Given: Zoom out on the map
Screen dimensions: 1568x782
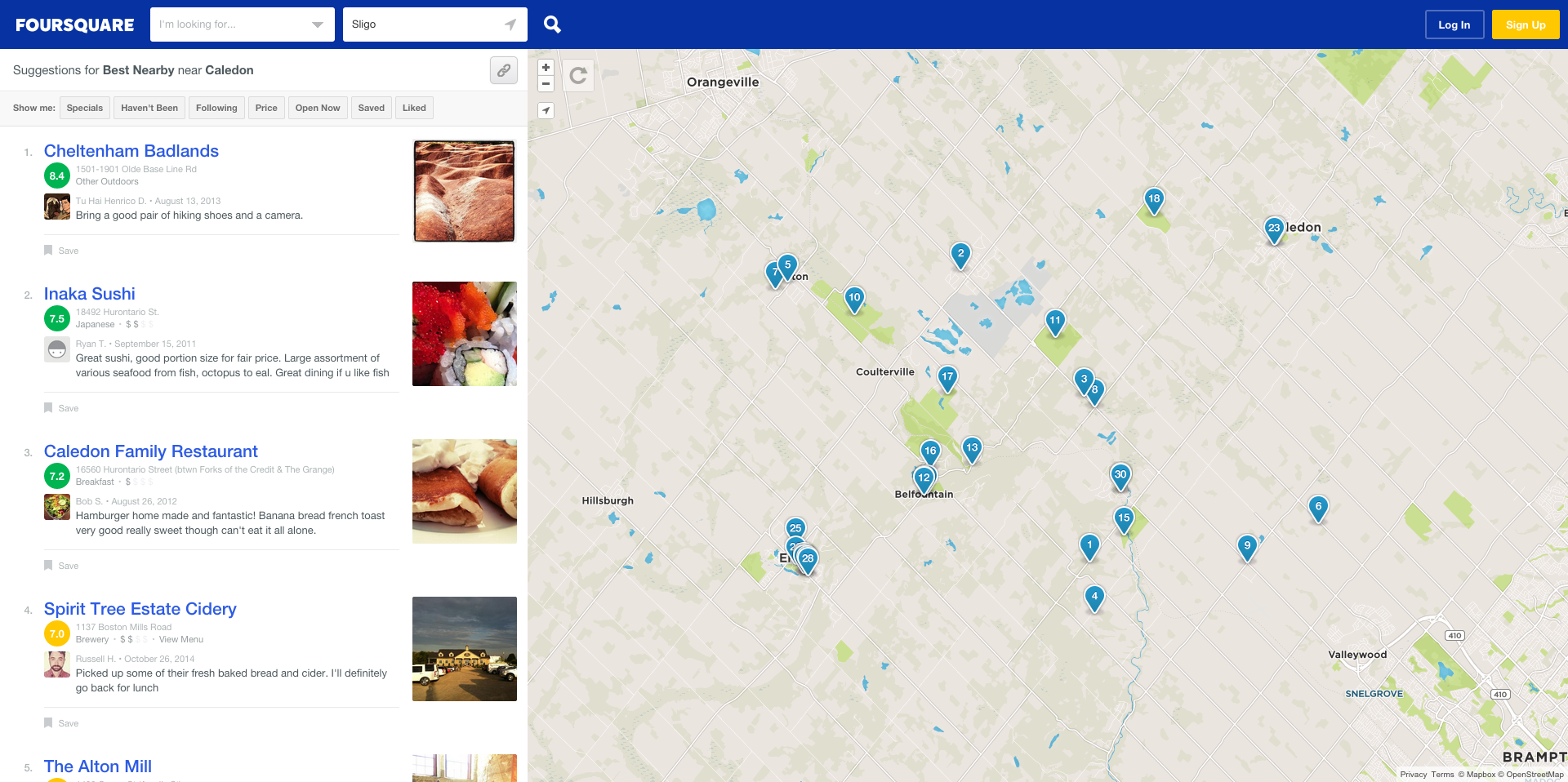Looking at the screenshot, I should [x=546, y=83].
